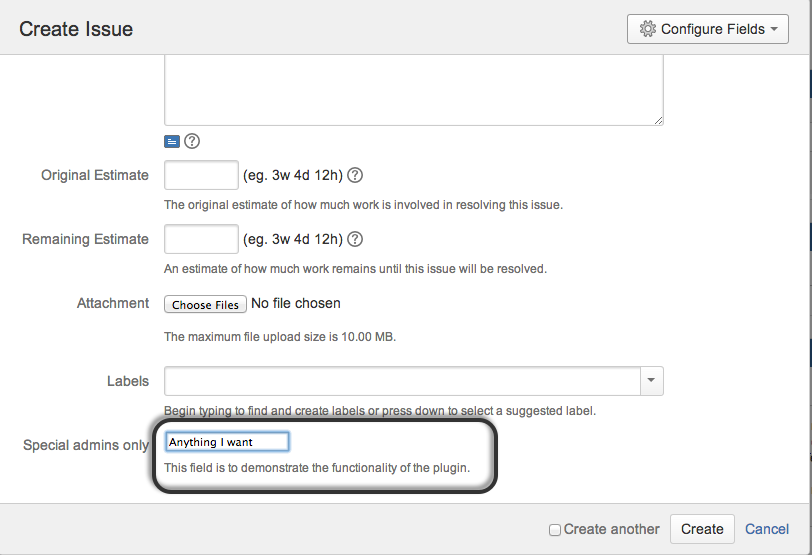Open help icon beside Remaining Estimate
The width and height of the screenshot is (812, 555).
click(x=355, y=239)
